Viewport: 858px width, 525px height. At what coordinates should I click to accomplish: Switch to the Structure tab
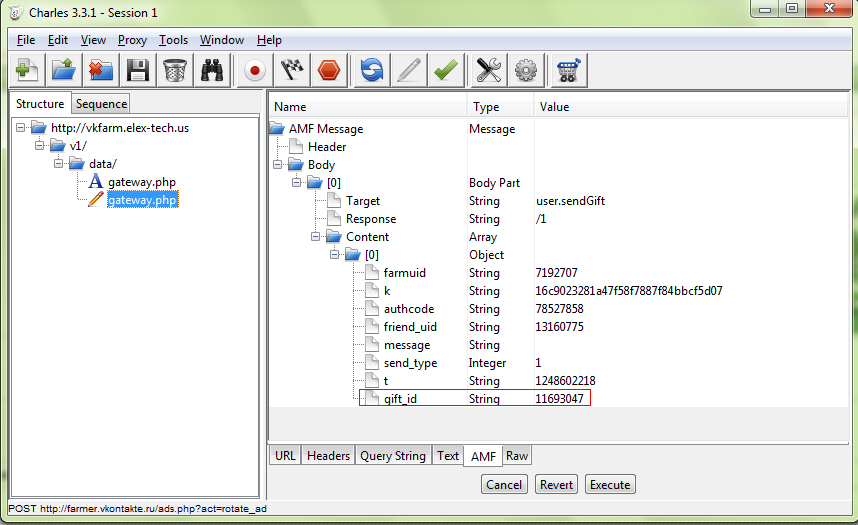[x=40, y=103]
